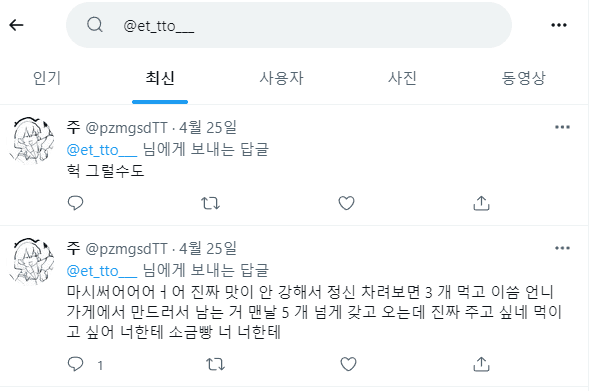Open more options on the second tweet
The width and height of the screenshot is (593, 391).
[562, 248]
